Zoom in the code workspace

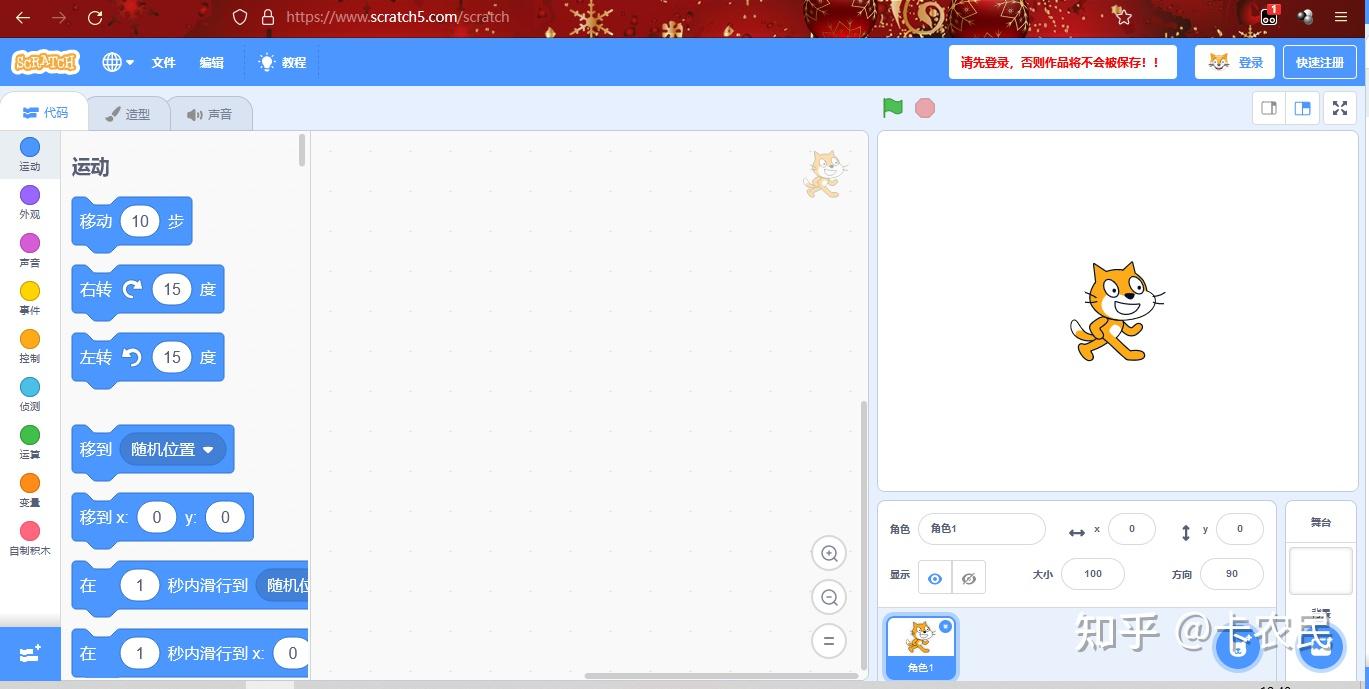click(829, 553)
